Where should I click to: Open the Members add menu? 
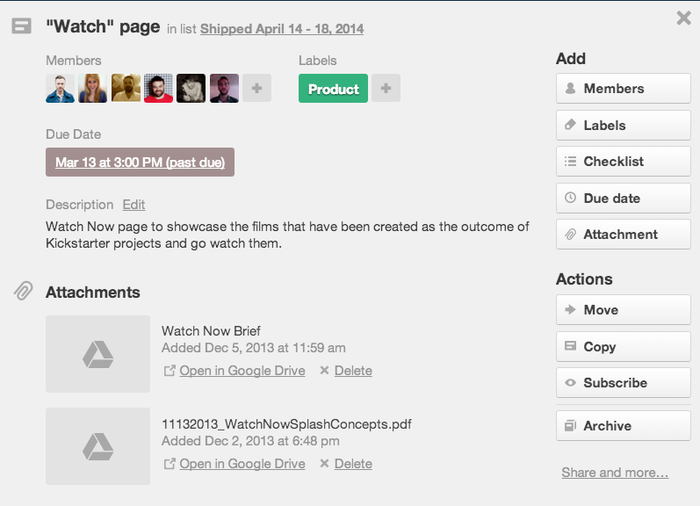623,88
